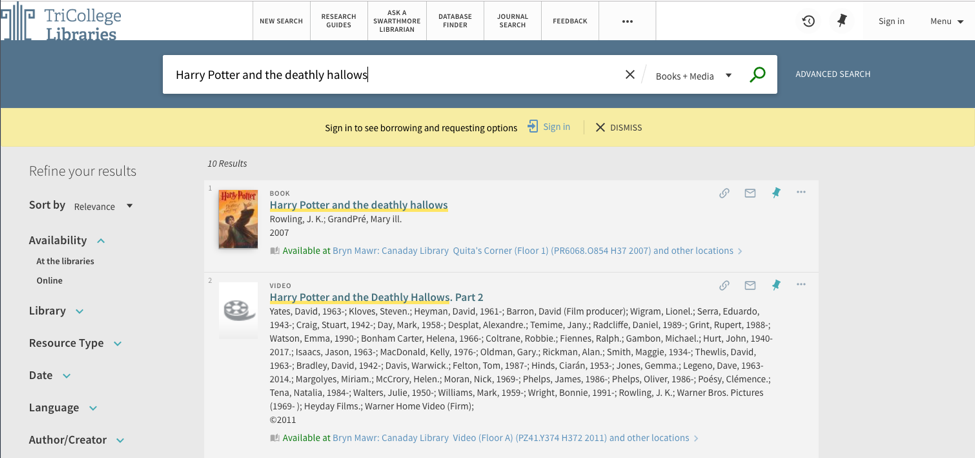Screen dimensions: 975x458
Task: Open Ask a Swarthmore Librarian
Action: tap(397, 21)
